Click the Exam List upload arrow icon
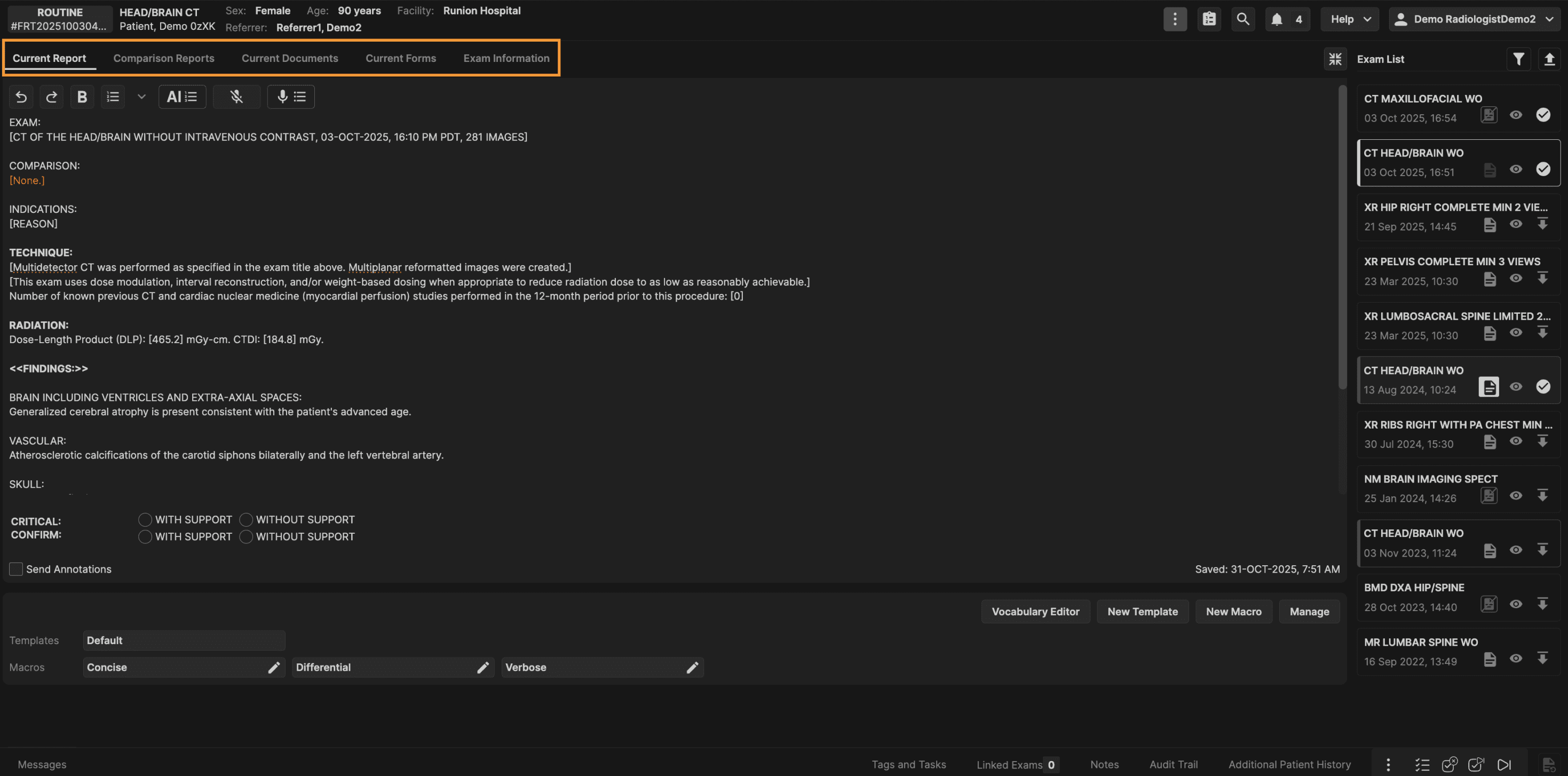Viewport: 1568px width, 776px height. click(1549, 59)
